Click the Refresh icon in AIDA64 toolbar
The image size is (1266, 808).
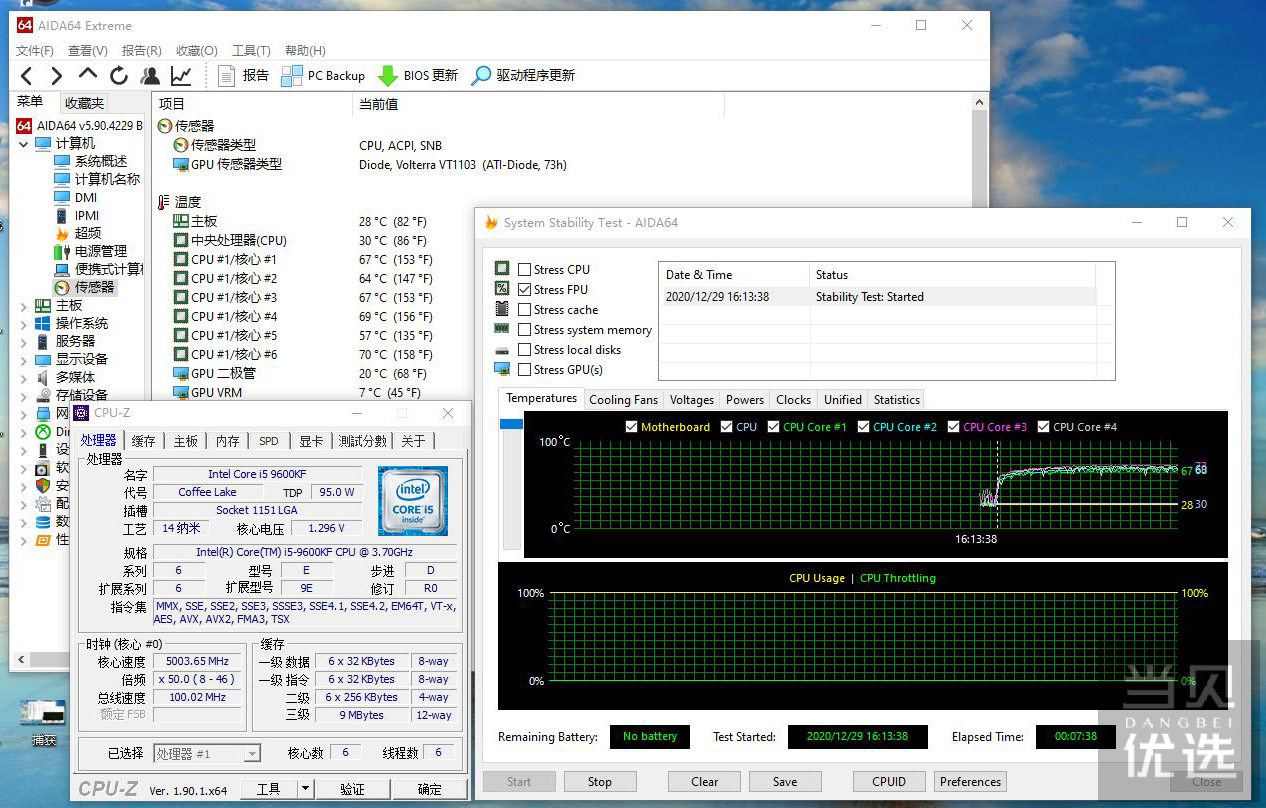point(119,75)
